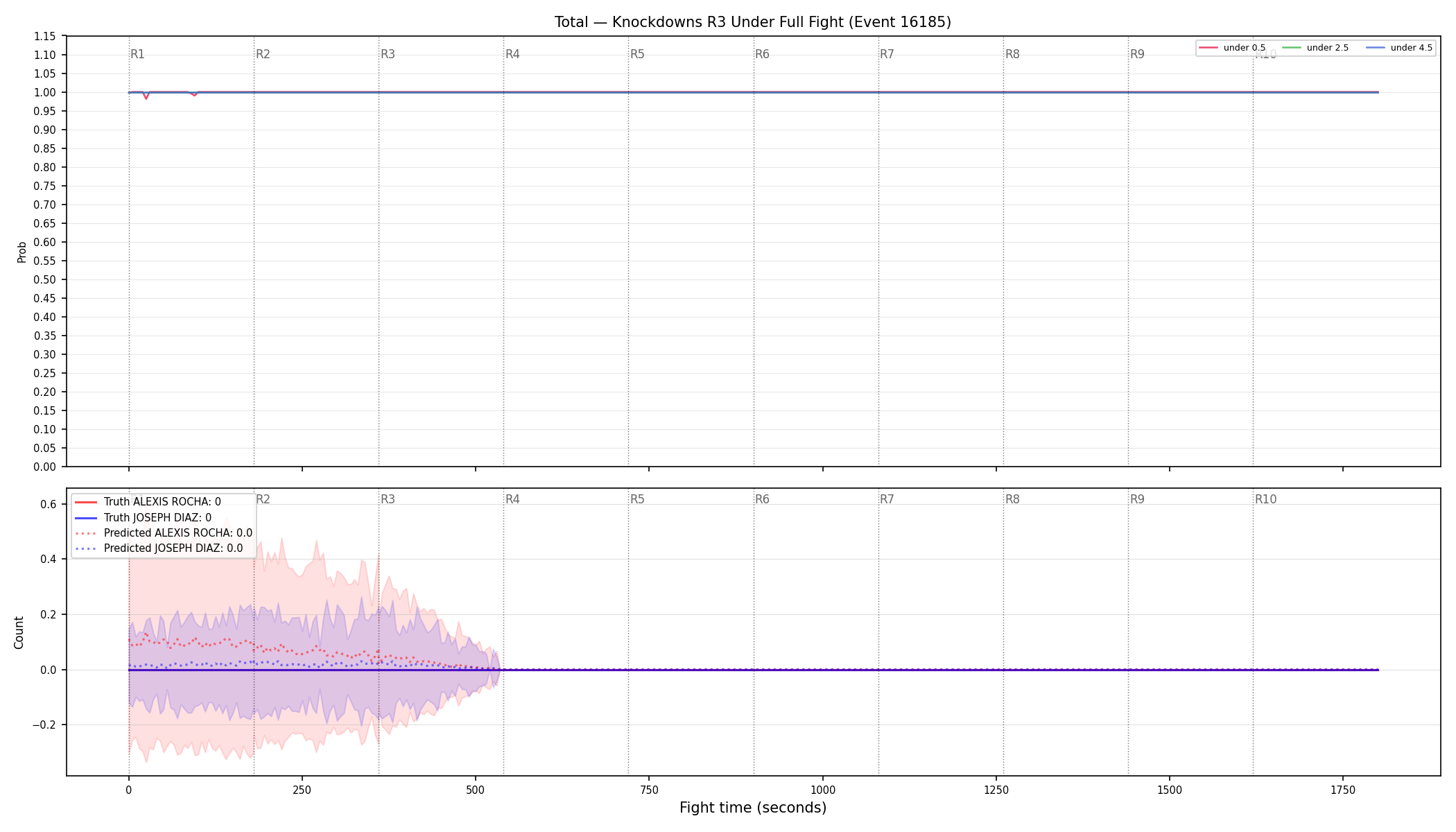Click 'Predicted JOSEPH DIAZ: 0.0' legend entry
The height and width of the screenshot is (832, 1456).
[158, 548]
